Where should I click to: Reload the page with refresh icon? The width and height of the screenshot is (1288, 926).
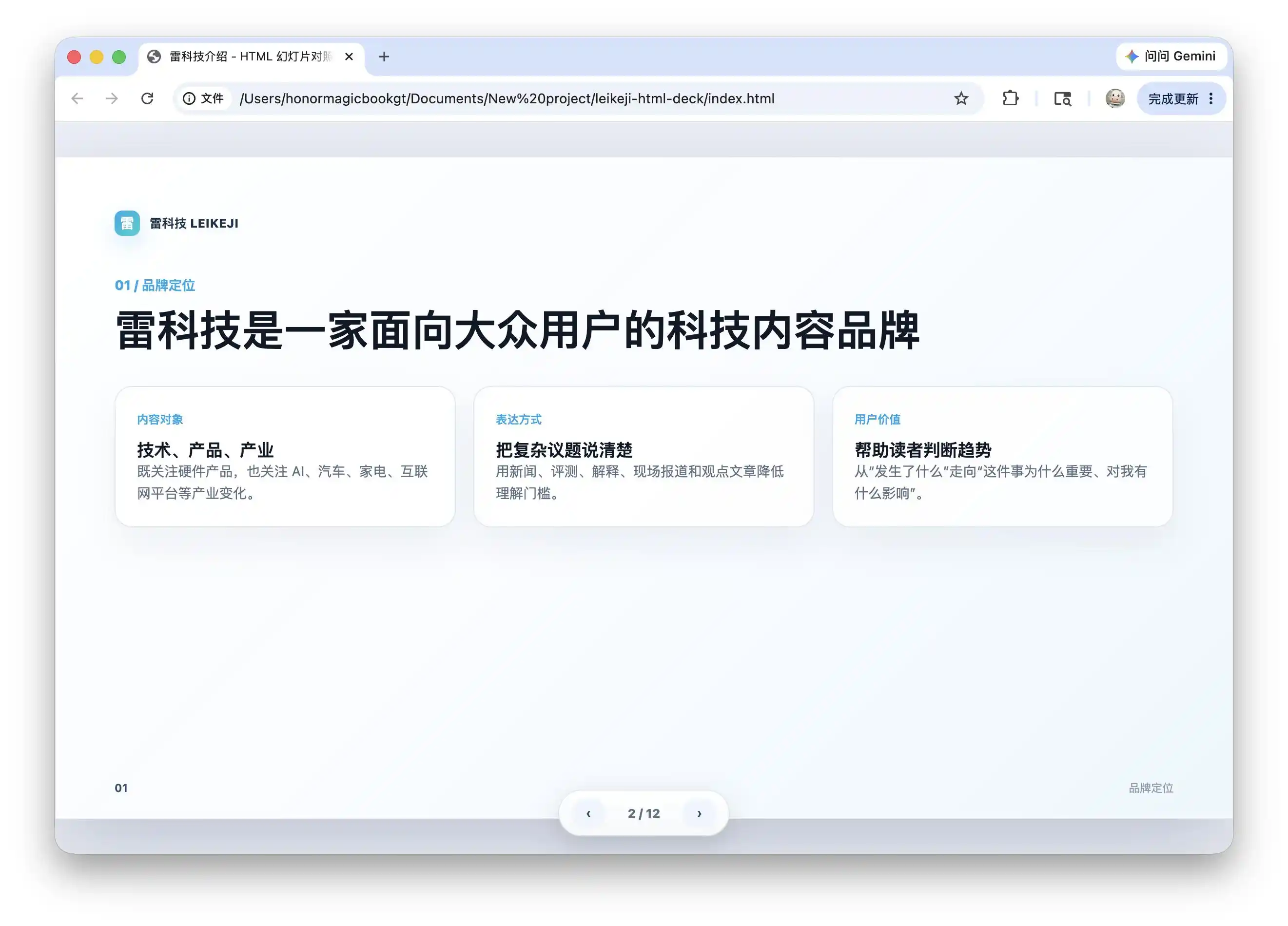coord(147,99)
